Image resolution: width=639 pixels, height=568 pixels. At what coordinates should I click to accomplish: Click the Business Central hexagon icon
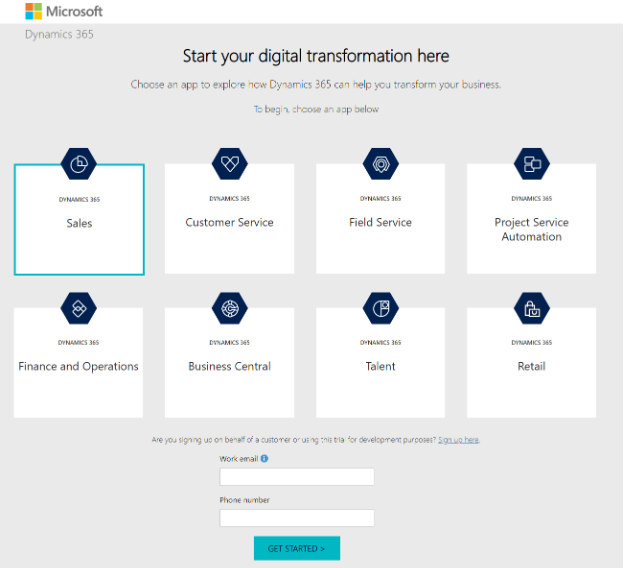(230, 308)
